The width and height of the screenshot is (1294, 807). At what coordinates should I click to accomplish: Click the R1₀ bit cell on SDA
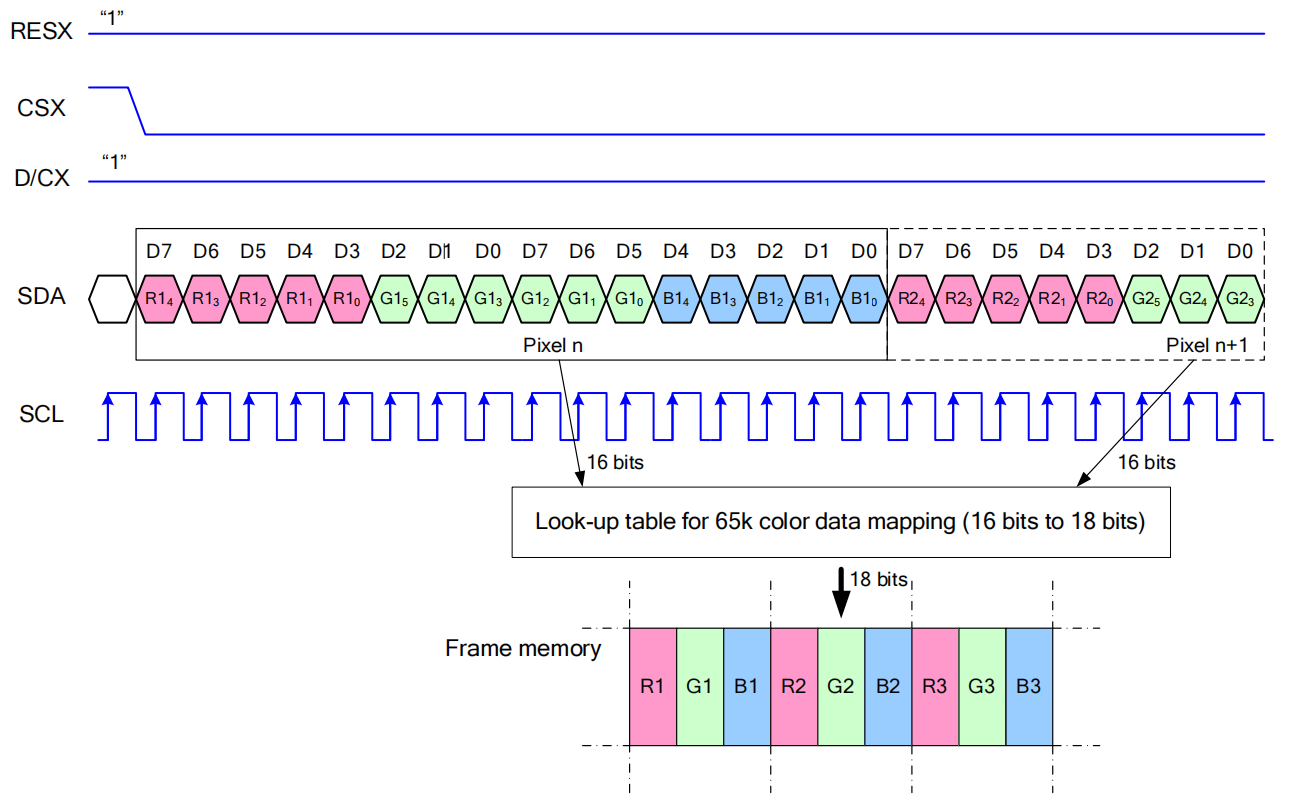click(347, 298)
